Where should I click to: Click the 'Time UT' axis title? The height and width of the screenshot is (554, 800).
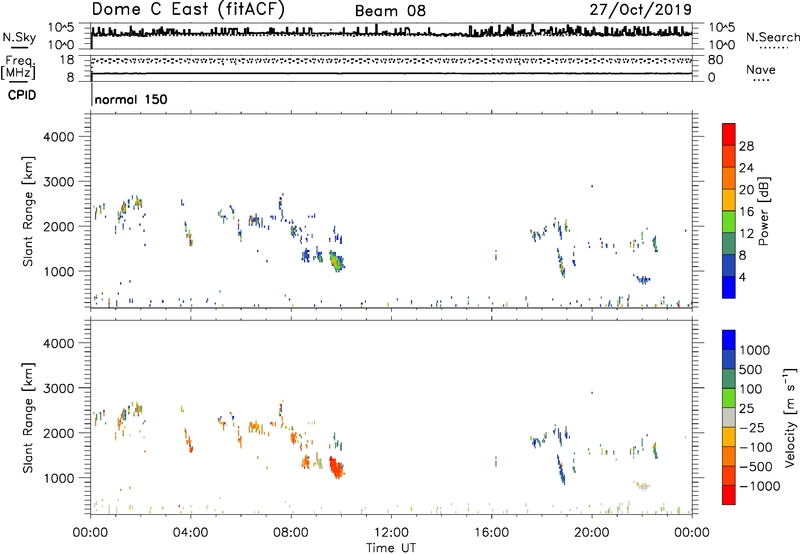[x=391, y=548]
